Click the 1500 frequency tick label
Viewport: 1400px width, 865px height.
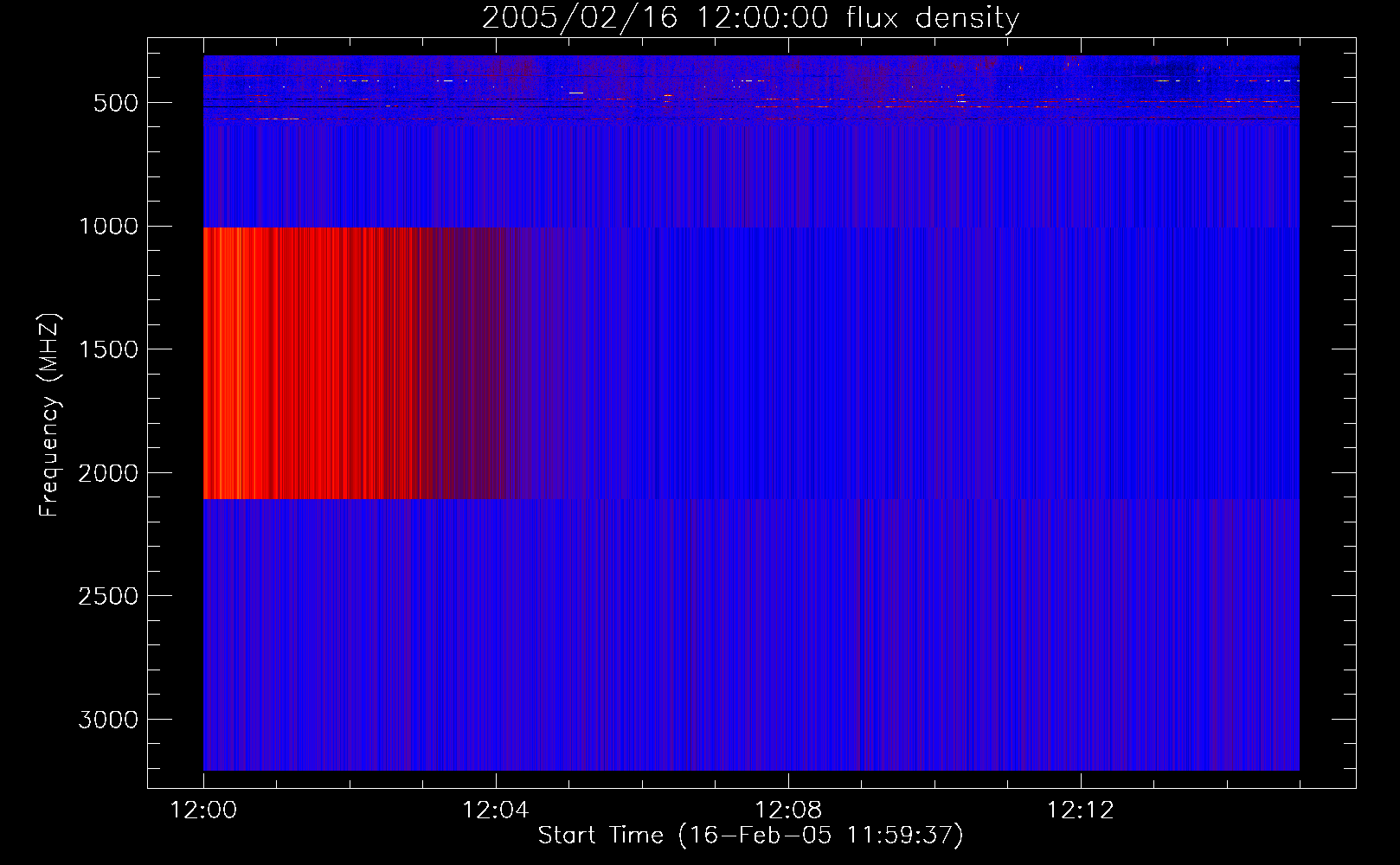pos(108,349)
